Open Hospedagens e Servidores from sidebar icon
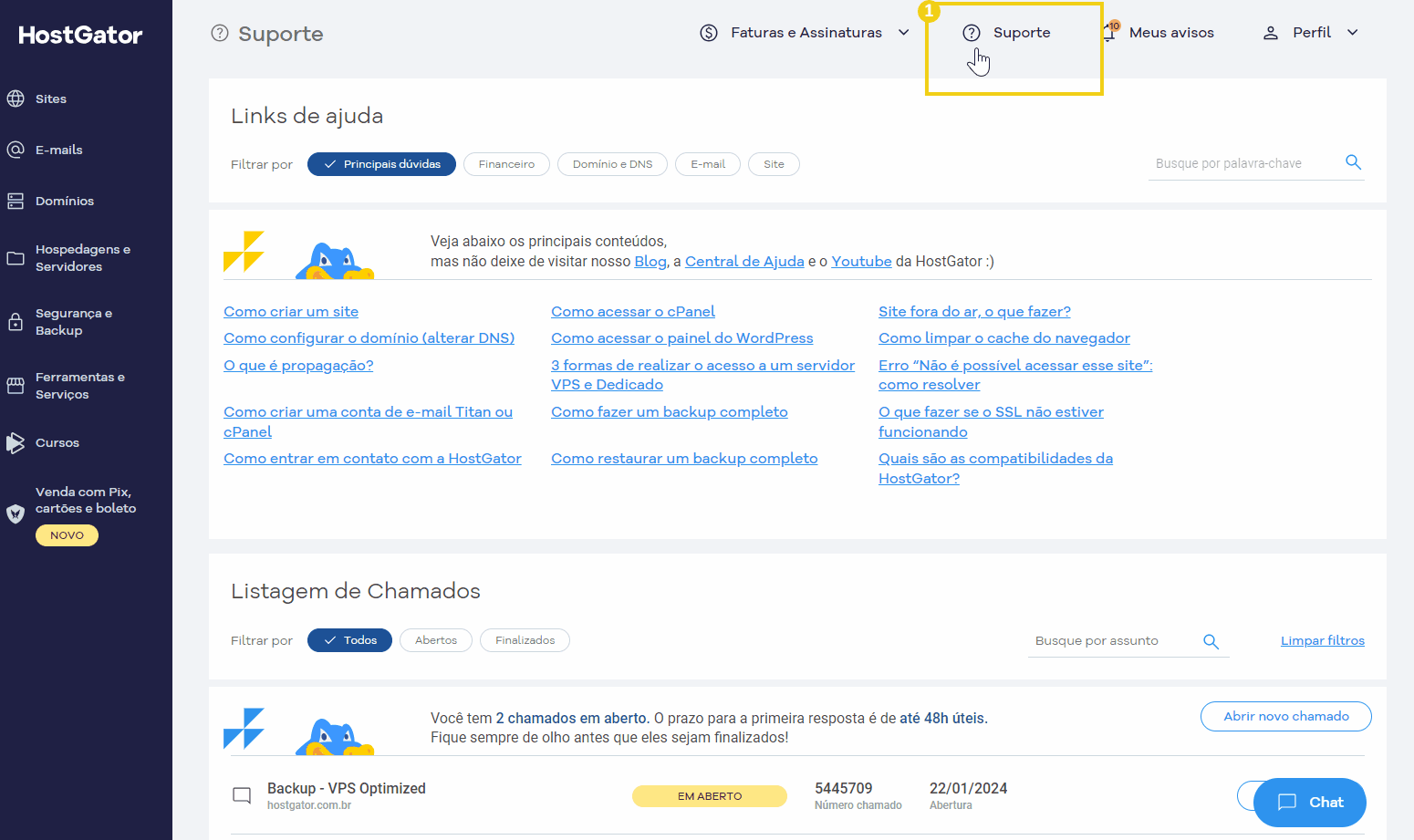The image size is (1414, 840). (16, 257)
